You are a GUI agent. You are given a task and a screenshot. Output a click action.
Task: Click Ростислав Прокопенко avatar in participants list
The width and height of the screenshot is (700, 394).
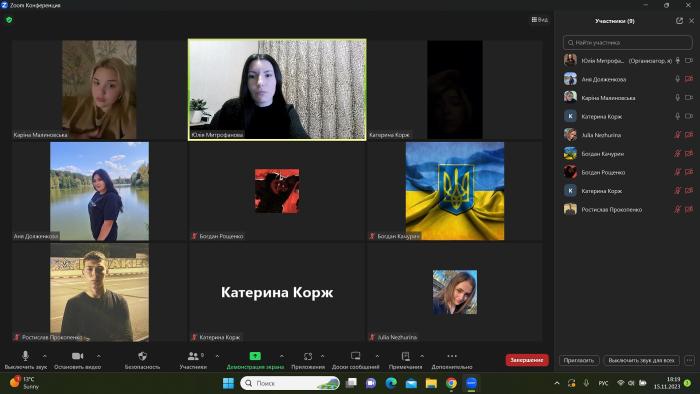click(x=570, y=209)
